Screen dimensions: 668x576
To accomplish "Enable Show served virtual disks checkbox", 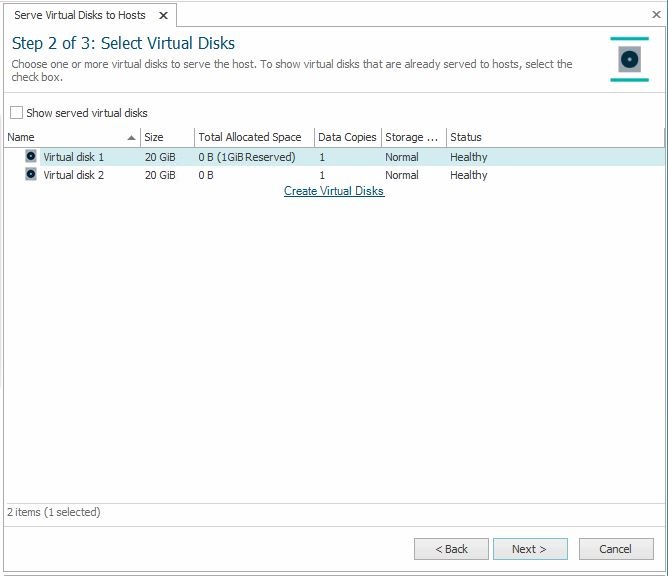I will (16, 113).
